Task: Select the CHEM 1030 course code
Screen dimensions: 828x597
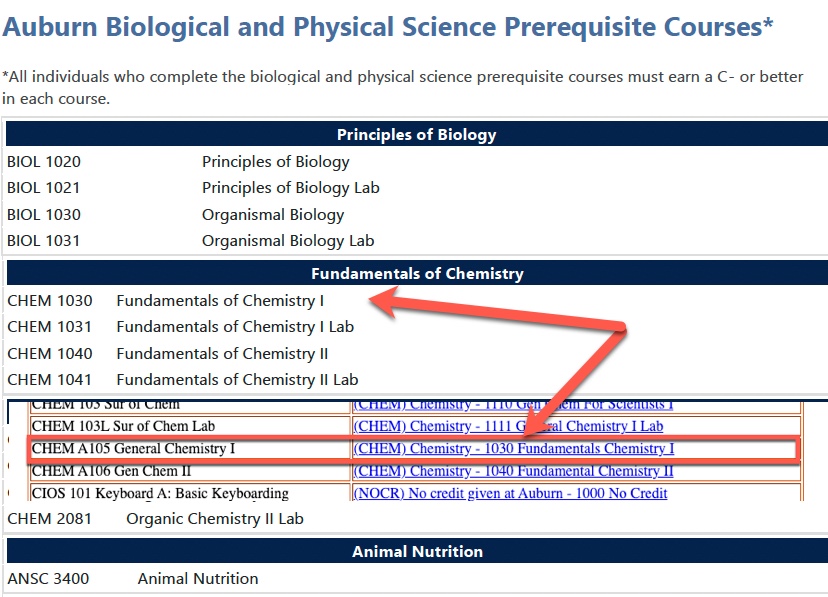Action: click(50, 301)
